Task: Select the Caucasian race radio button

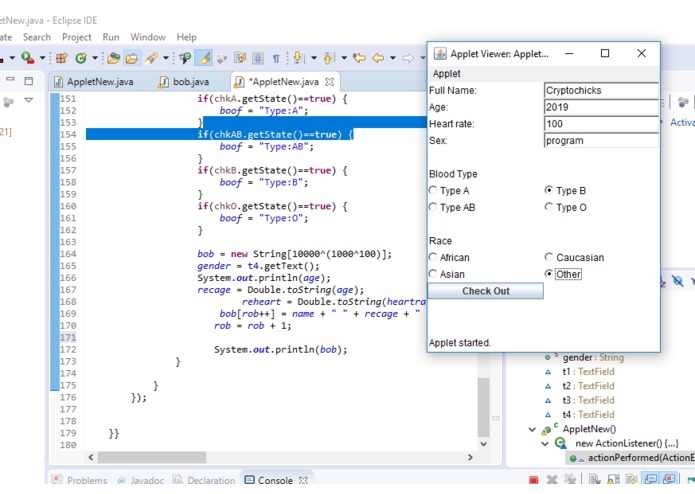Action: pyautogui.click(x=549, y=257)
